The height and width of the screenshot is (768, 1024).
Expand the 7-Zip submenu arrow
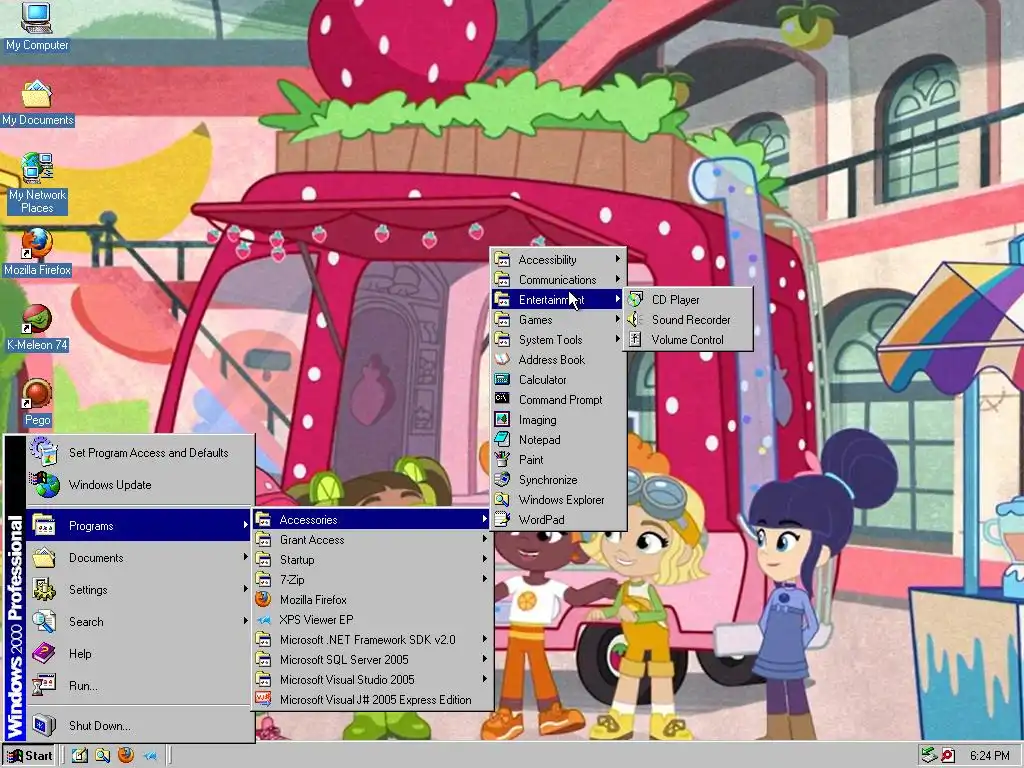(485, 579)
